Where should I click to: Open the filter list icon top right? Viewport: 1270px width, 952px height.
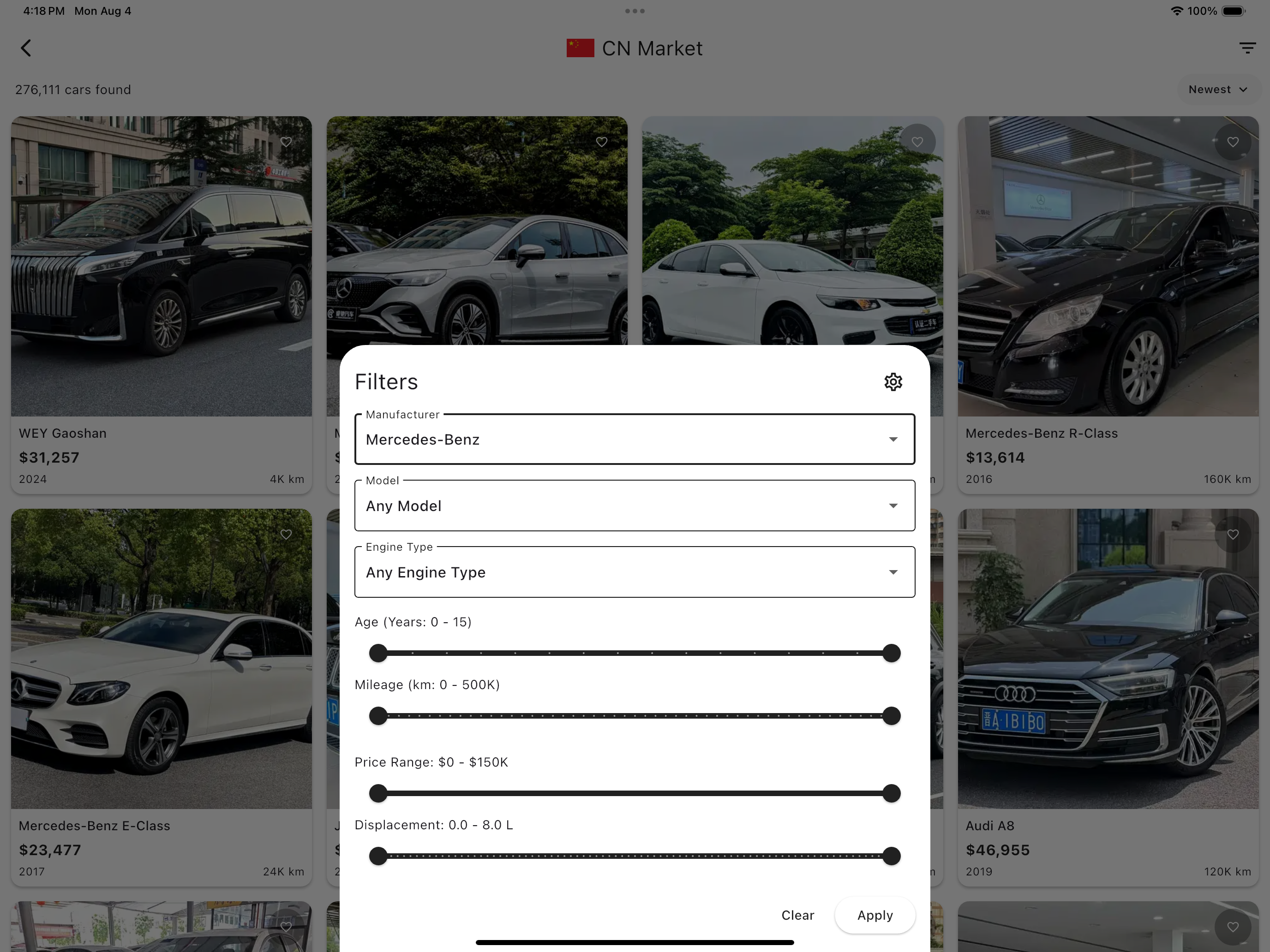click(1247, 48)
